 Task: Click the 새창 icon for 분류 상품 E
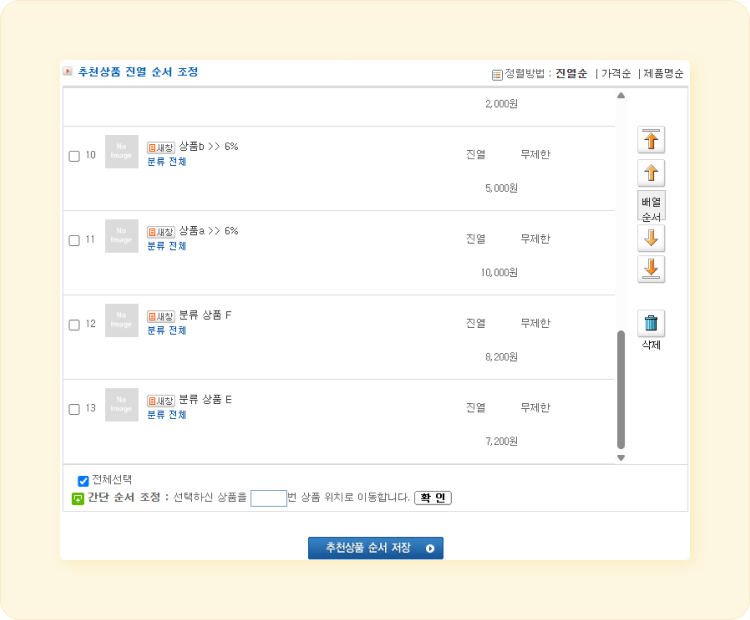coord(161,400)
